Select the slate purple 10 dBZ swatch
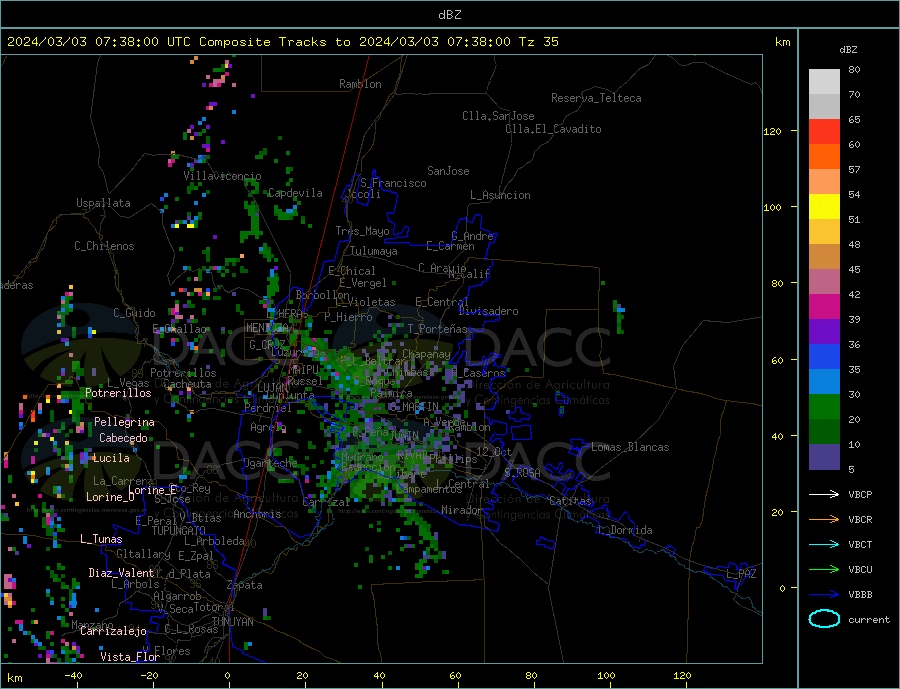This screenshot has height=689, width=900. tap(824, 456)
